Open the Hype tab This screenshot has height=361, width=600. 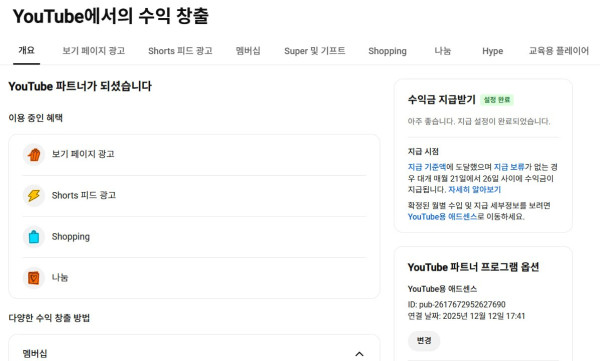click(x=492, y=51)
